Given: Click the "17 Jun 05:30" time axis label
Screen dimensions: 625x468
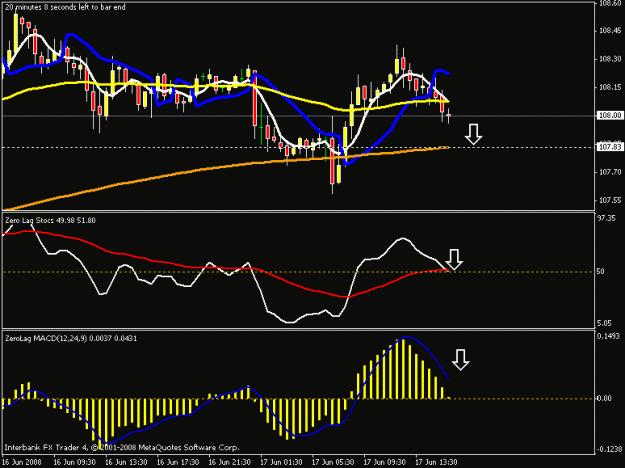Looking at the screenshot, I should (x=333, y=462).
